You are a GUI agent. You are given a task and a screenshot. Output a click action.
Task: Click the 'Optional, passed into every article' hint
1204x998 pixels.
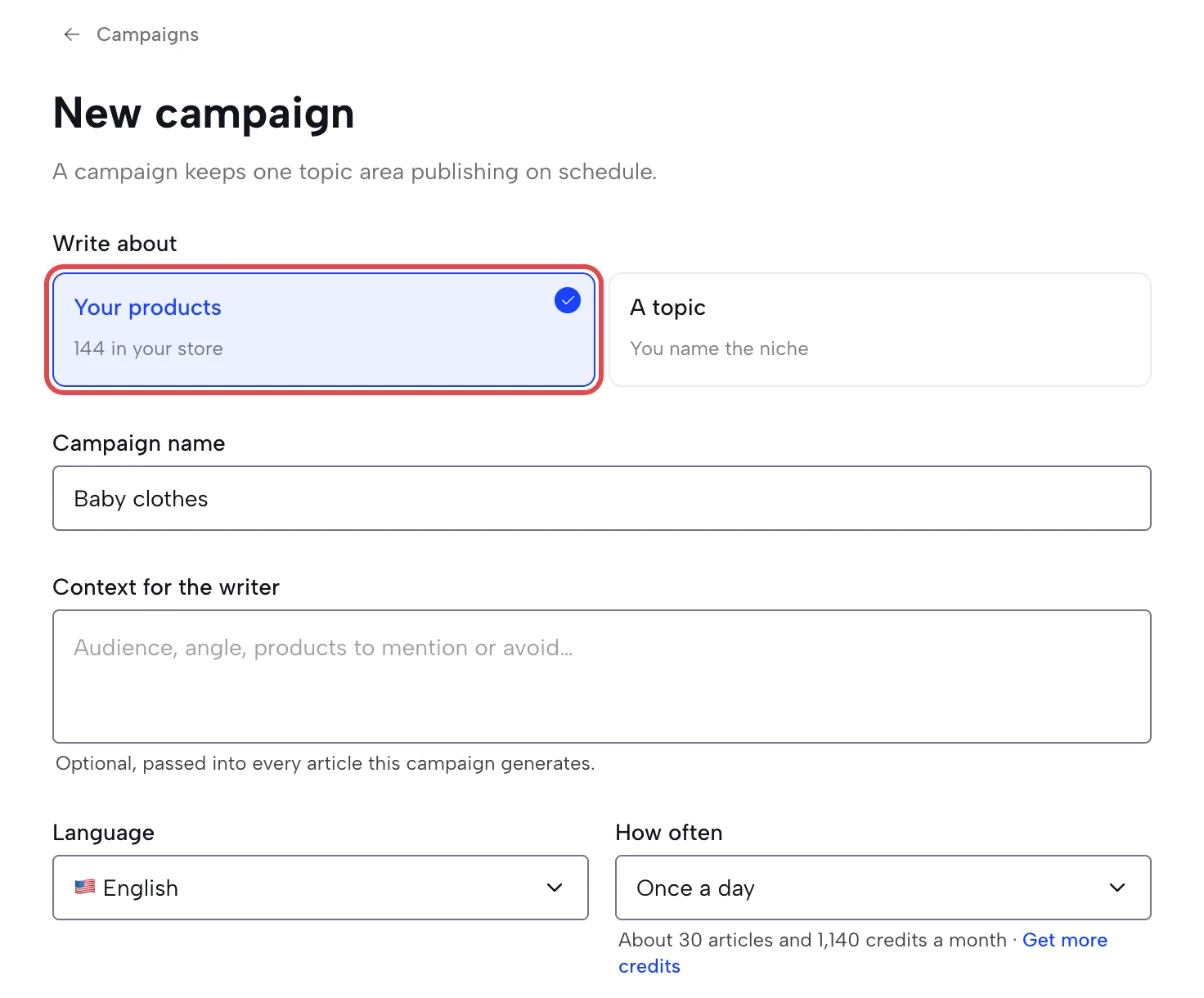click(x=325, y=764)
